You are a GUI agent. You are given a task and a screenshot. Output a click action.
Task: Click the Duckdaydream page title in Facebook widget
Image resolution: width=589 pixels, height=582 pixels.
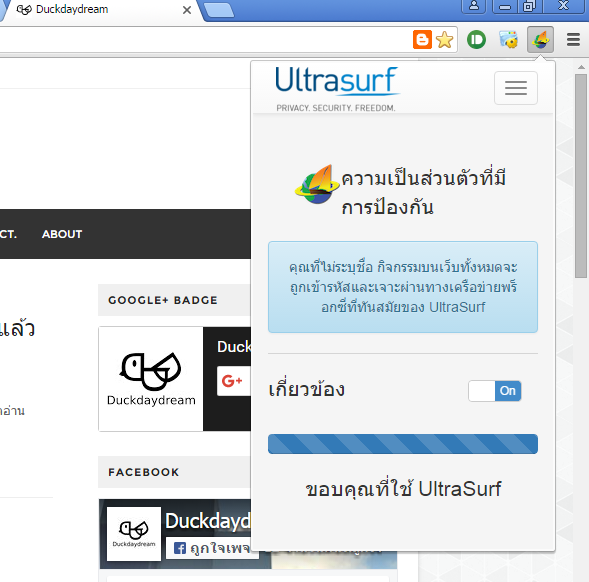[x=208, y=521]
